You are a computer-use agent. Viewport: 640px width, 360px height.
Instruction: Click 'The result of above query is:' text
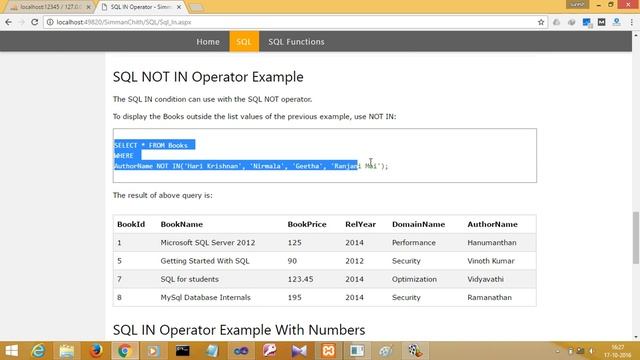[162, 195]
